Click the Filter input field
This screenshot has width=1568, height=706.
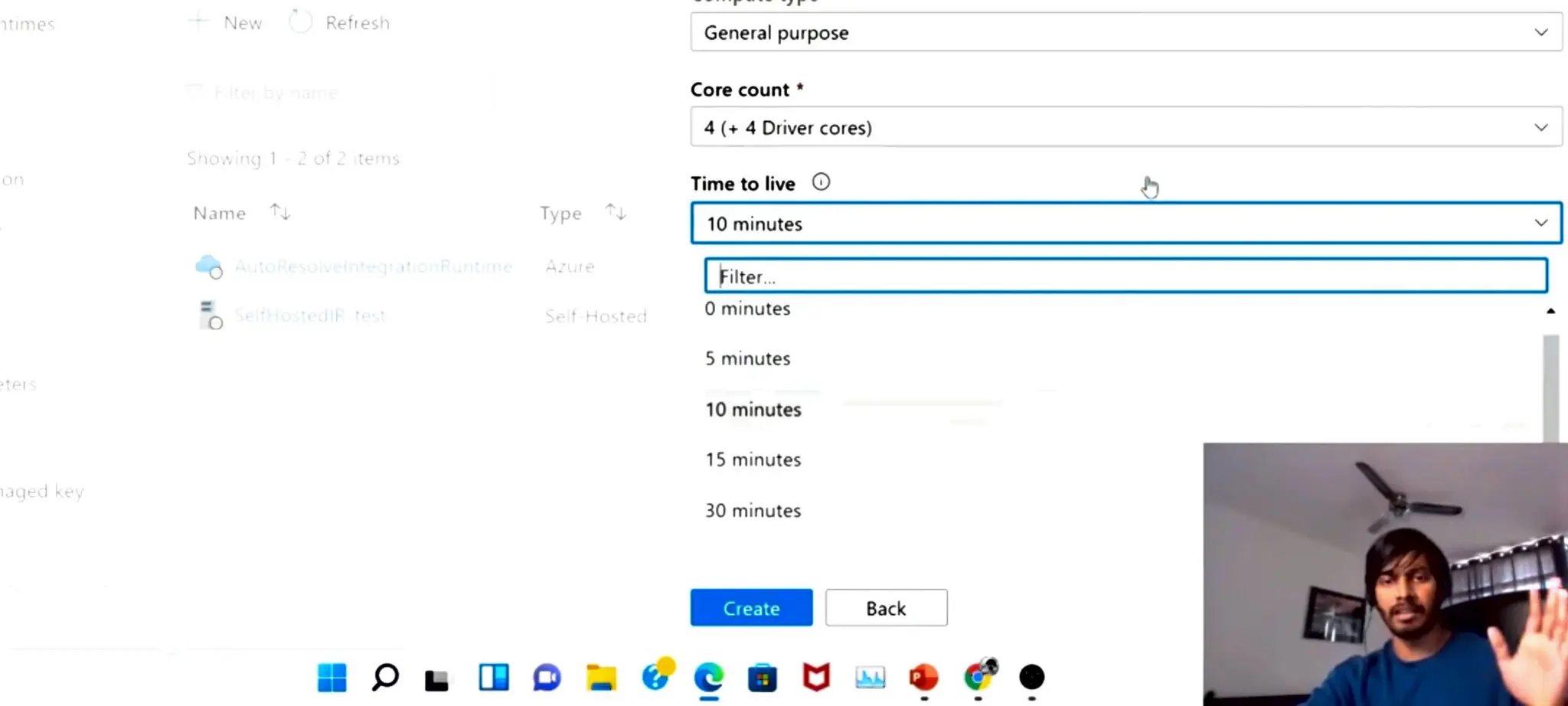[1125, 276]
